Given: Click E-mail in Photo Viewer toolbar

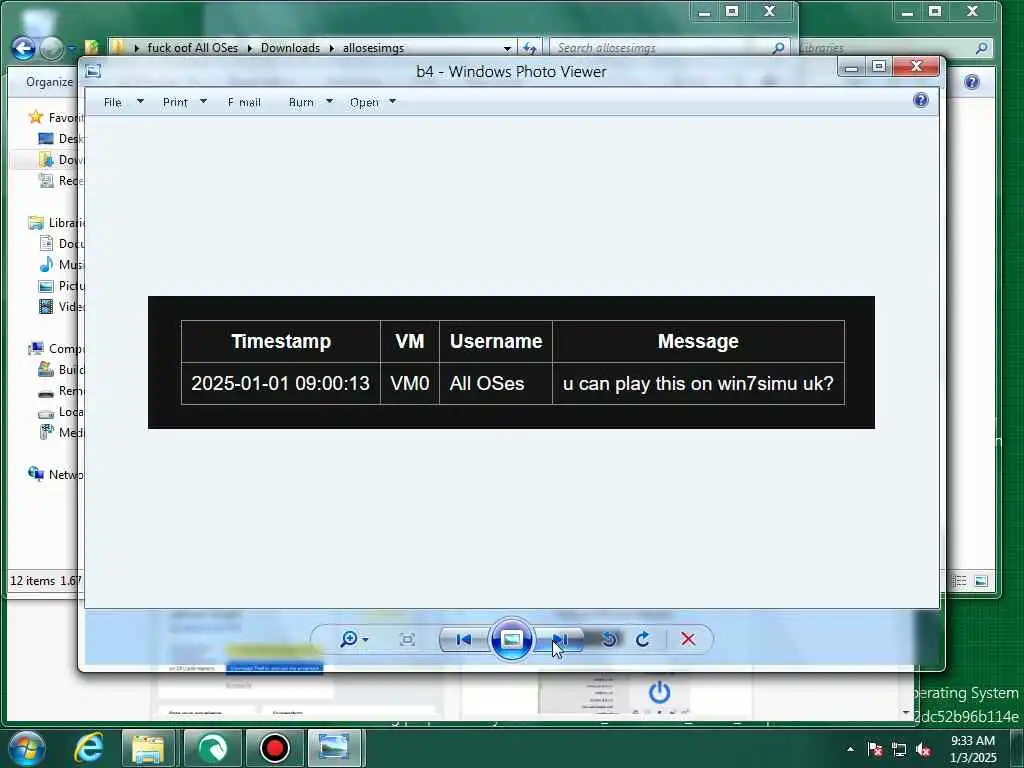Looking at the screenshot, I should click(244, 102).
